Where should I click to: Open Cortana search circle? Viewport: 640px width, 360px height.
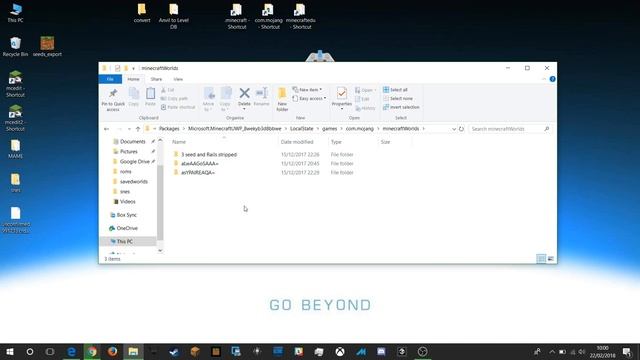pyautogui.click(x=30, y=351)
